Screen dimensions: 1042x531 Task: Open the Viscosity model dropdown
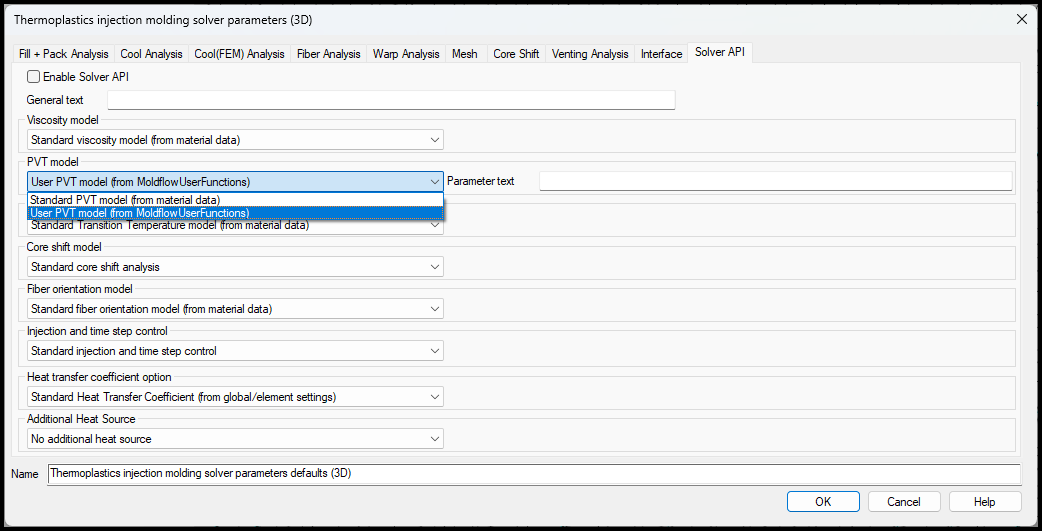pyautogui.click(x=235, y=140)
